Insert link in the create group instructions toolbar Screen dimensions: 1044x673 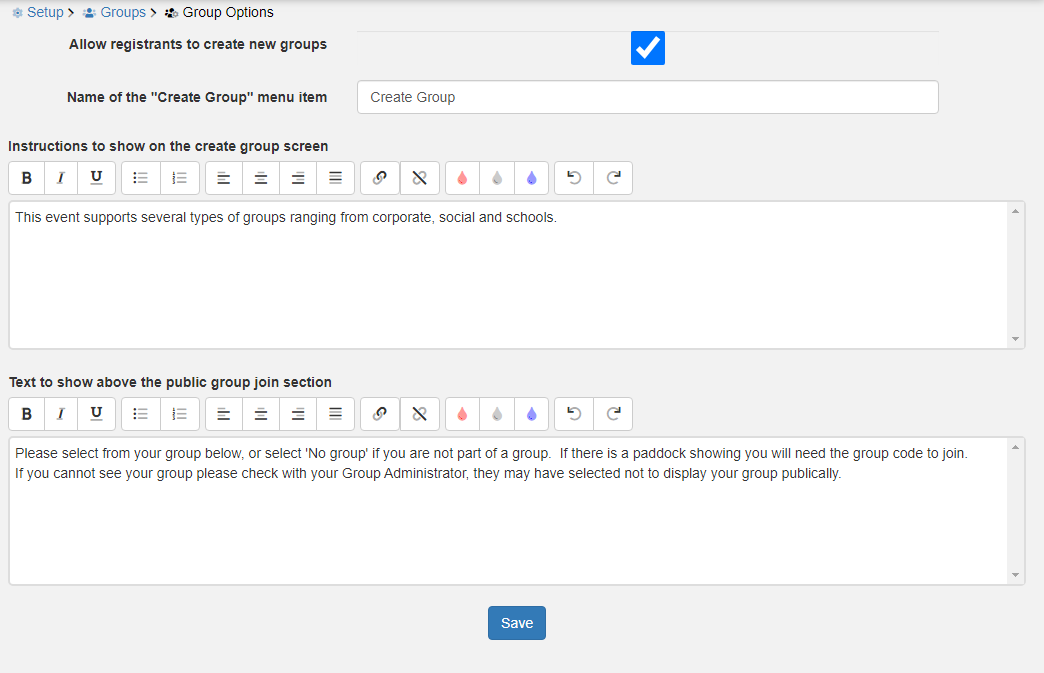point(380,178)
